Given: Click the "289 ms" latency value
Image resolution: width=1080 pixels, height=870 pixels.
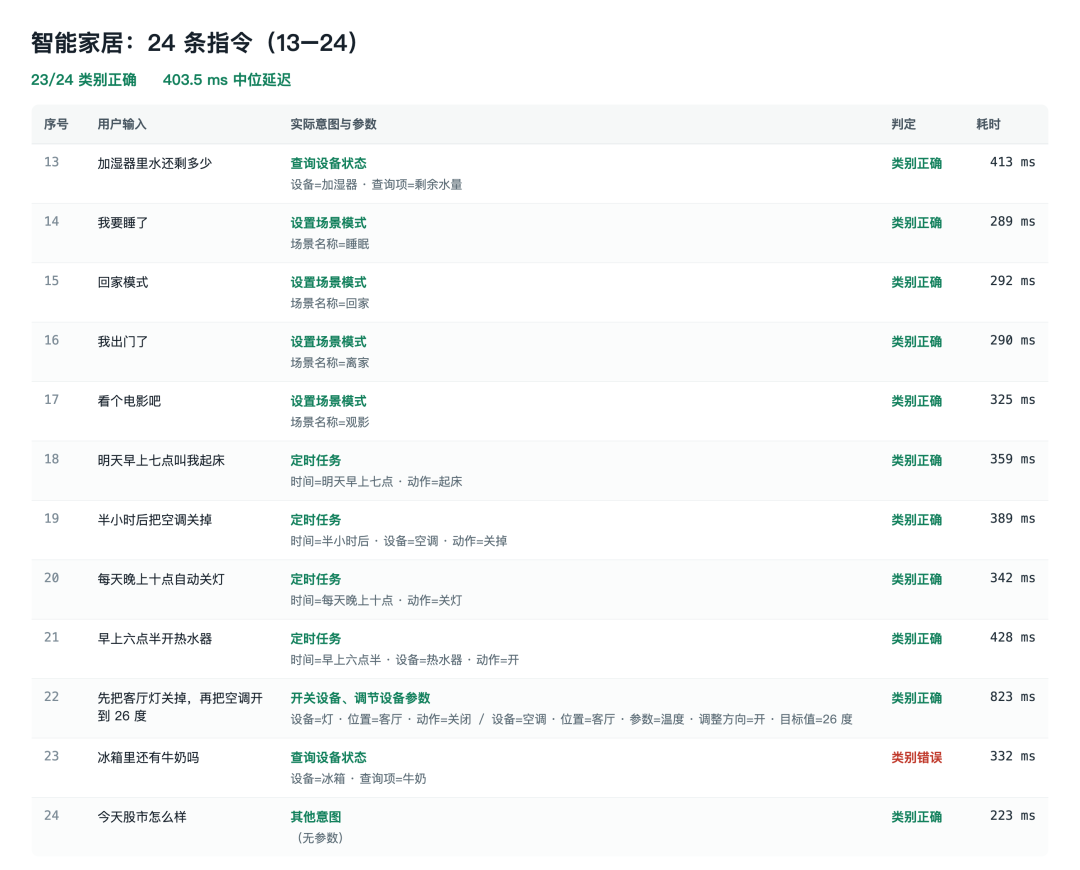Looking at the screenshot, I should coord(1012,222).
